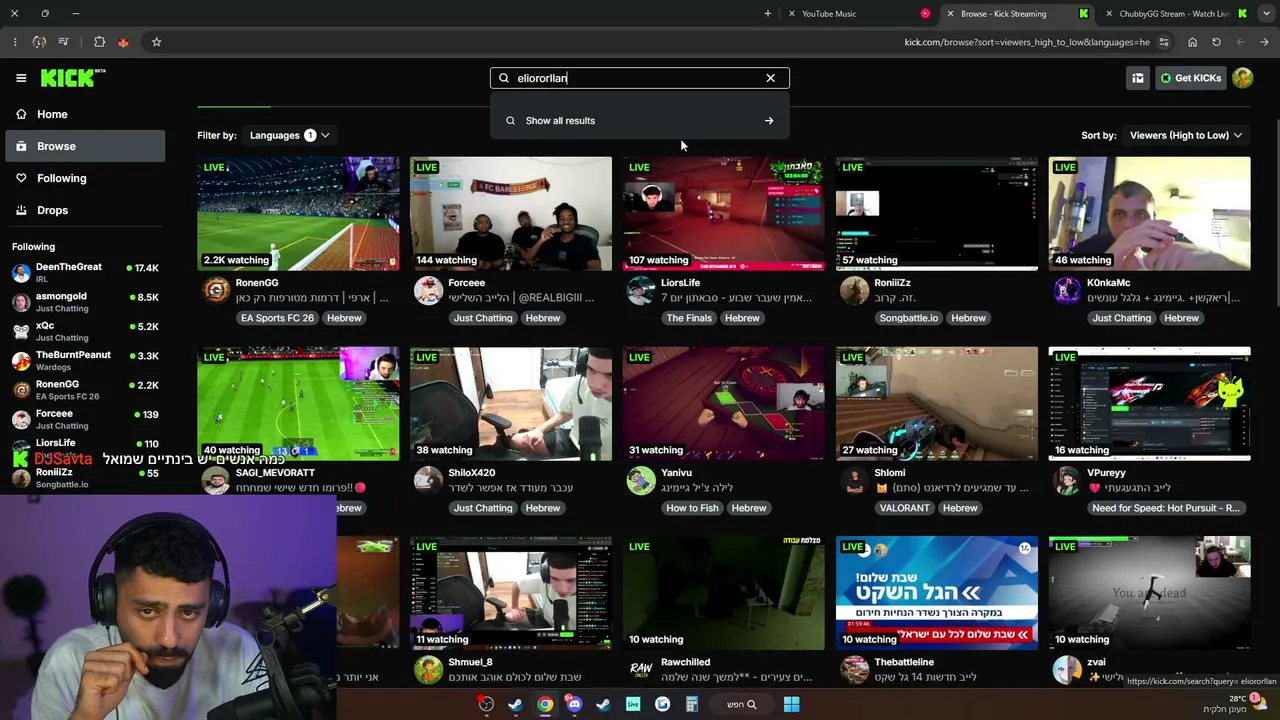Click the Windows Start button
Screen dimensions: 1280x720
click(791, 704)
